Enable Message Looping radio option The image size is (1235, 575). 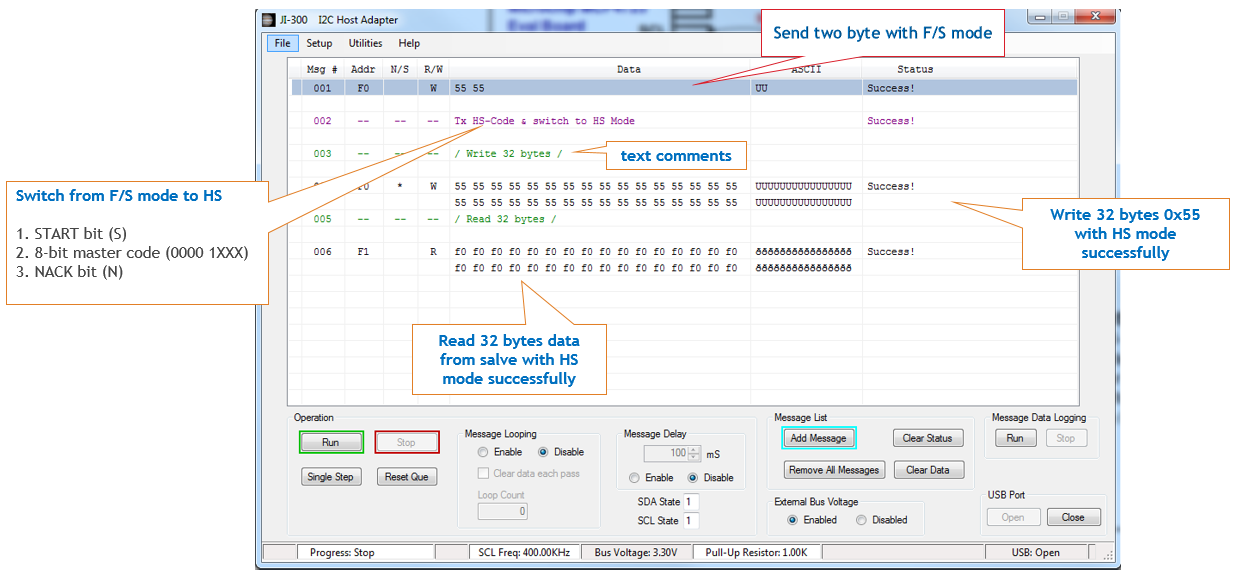tap(483, 452)
